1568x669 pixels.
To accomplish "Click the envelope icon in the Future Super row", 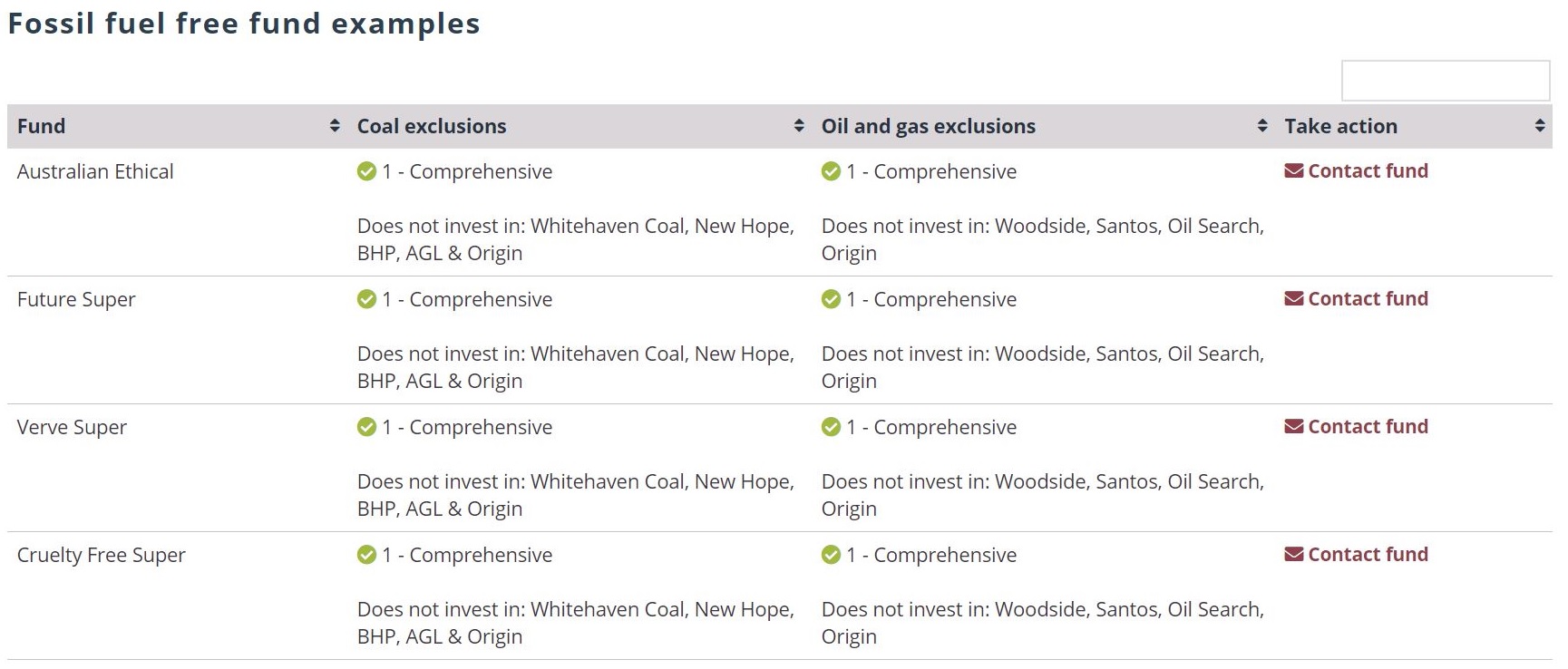I will 1293,298.
